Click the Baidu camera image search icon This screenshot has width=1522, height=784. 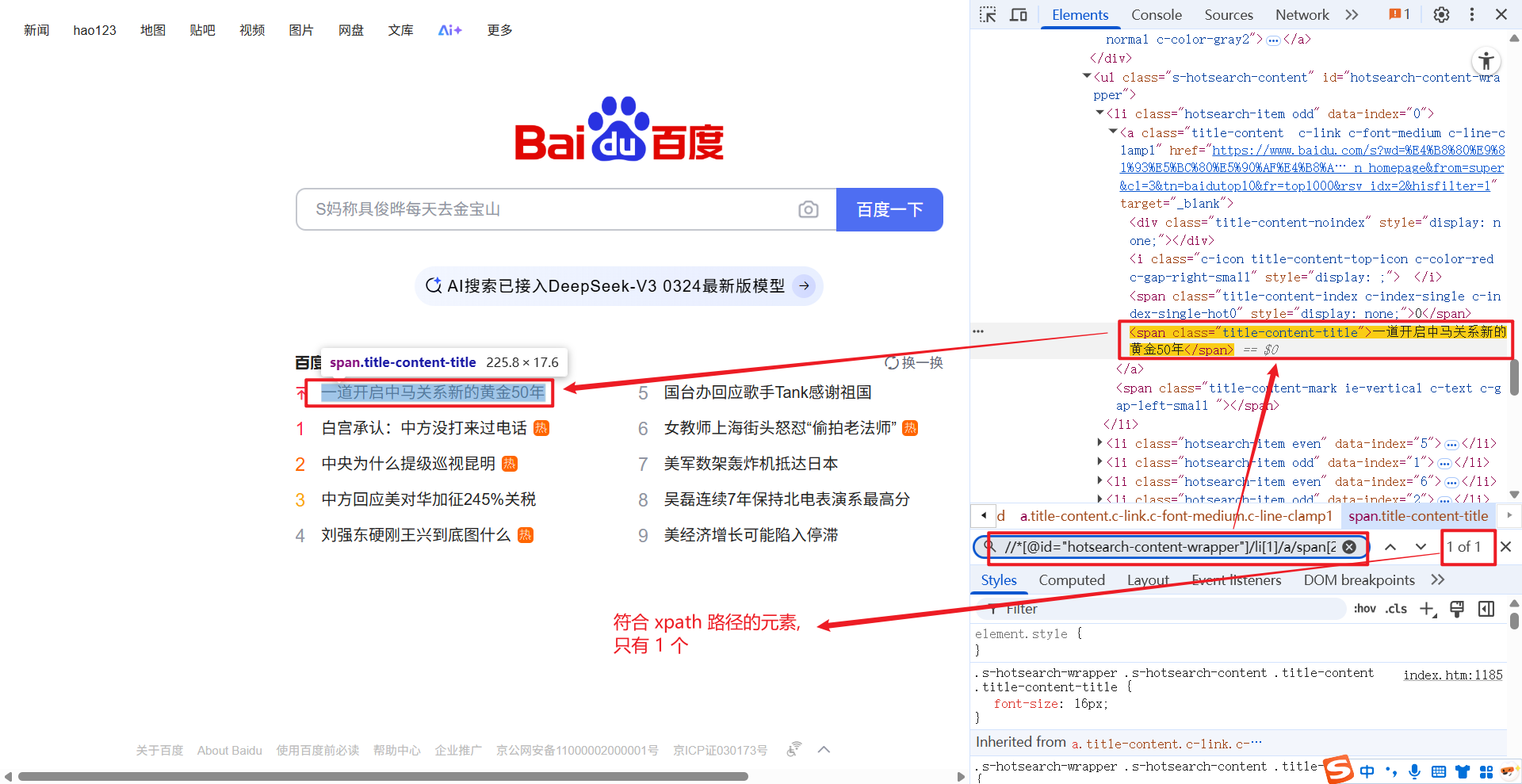pos(809,209)
